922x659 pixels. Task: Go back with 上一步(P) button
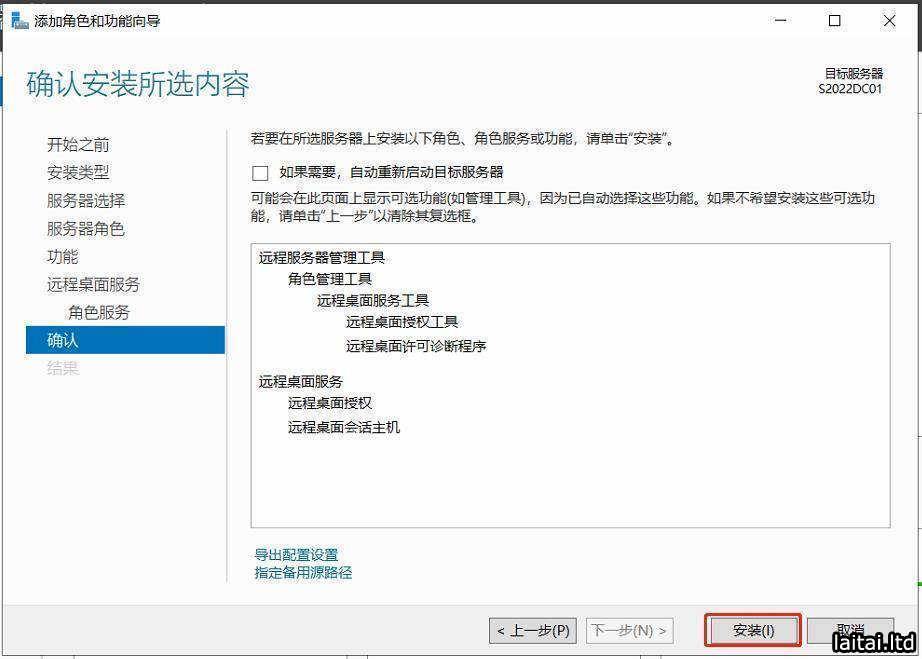533,630
